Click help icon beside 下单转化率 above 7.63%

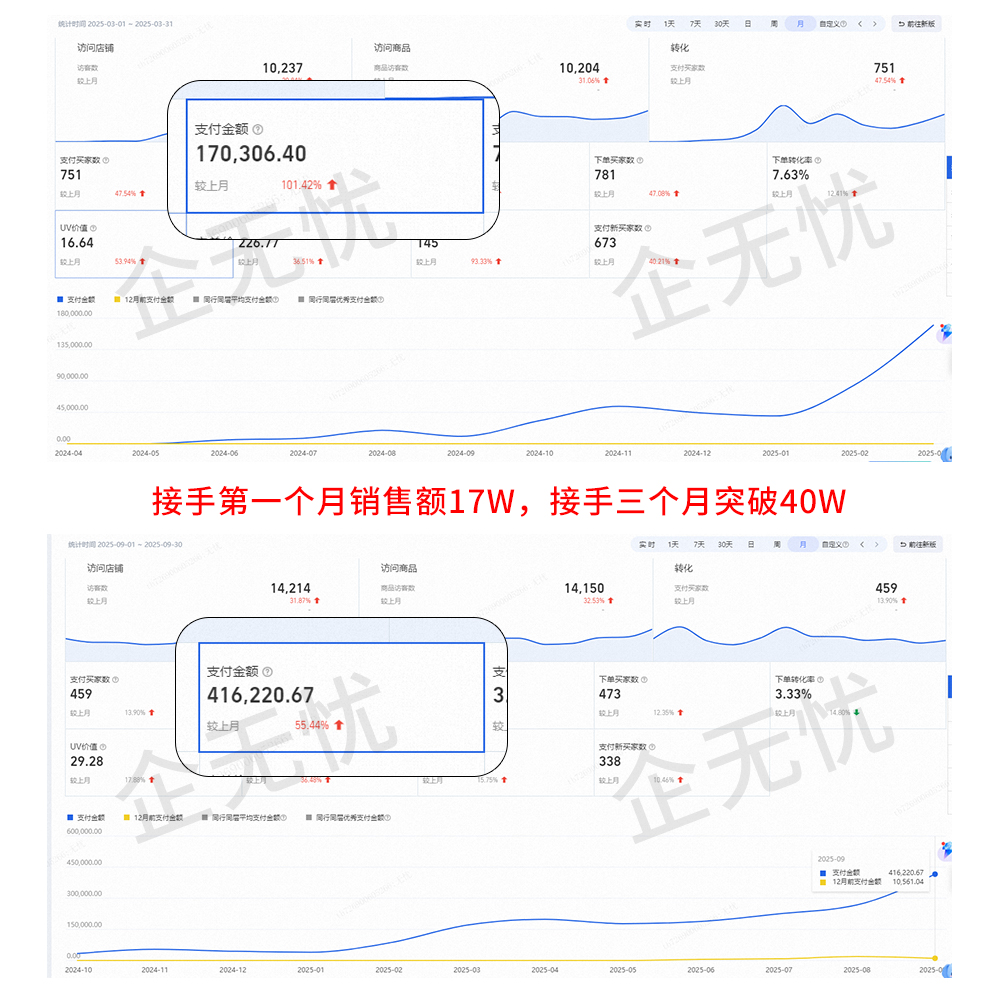pyautogui.click(x=820, y=160)
